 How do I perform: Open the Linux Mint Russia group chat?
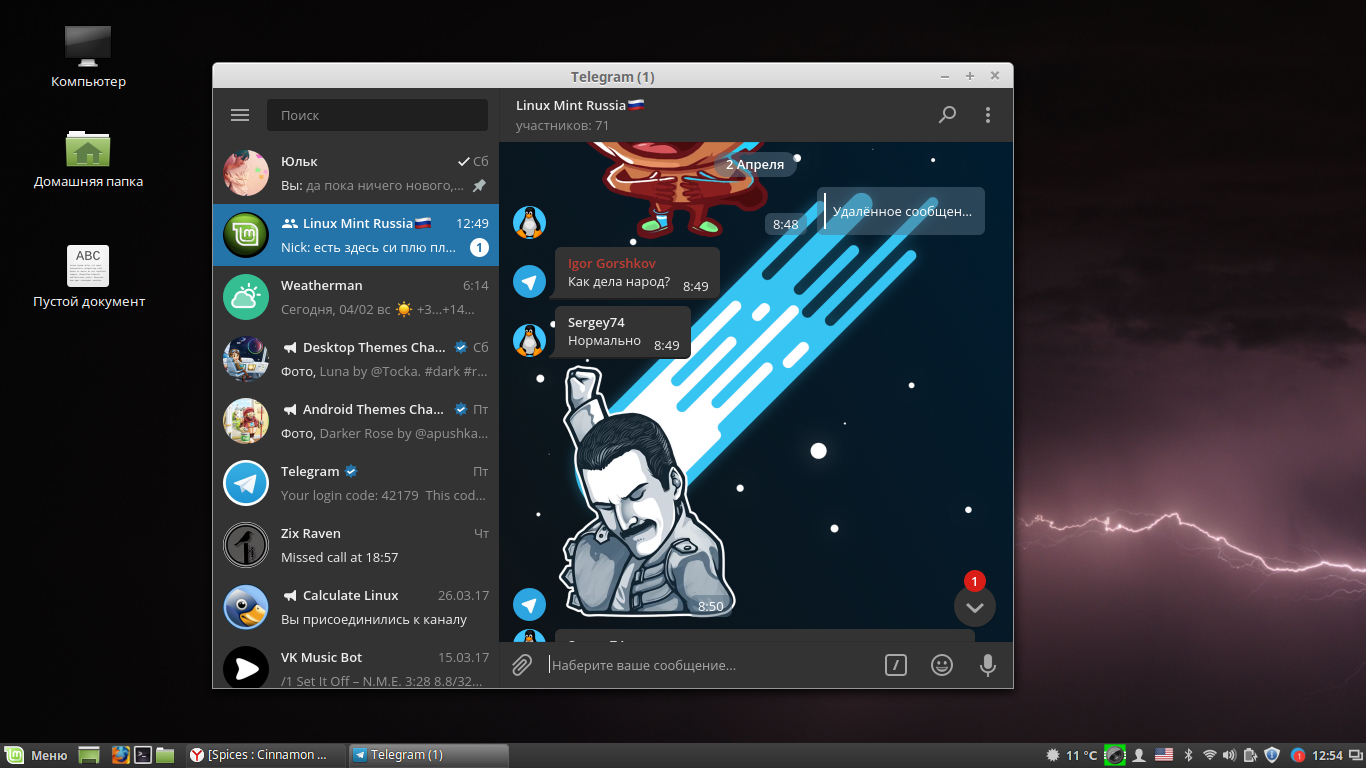click(356, 235)
